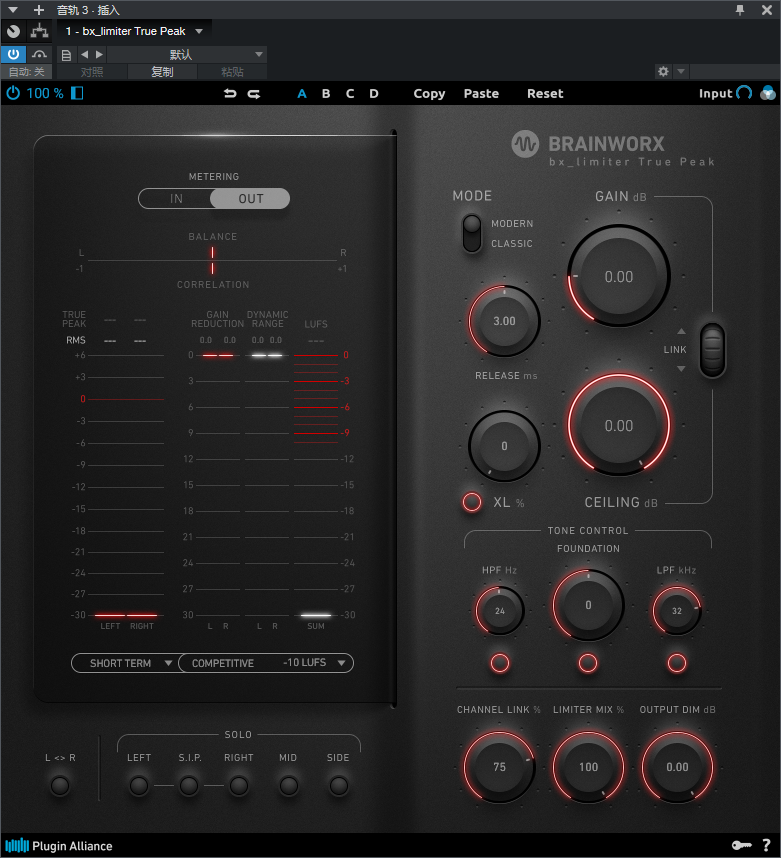
Task: Switch metering to OUT
Action: point(250,199)
